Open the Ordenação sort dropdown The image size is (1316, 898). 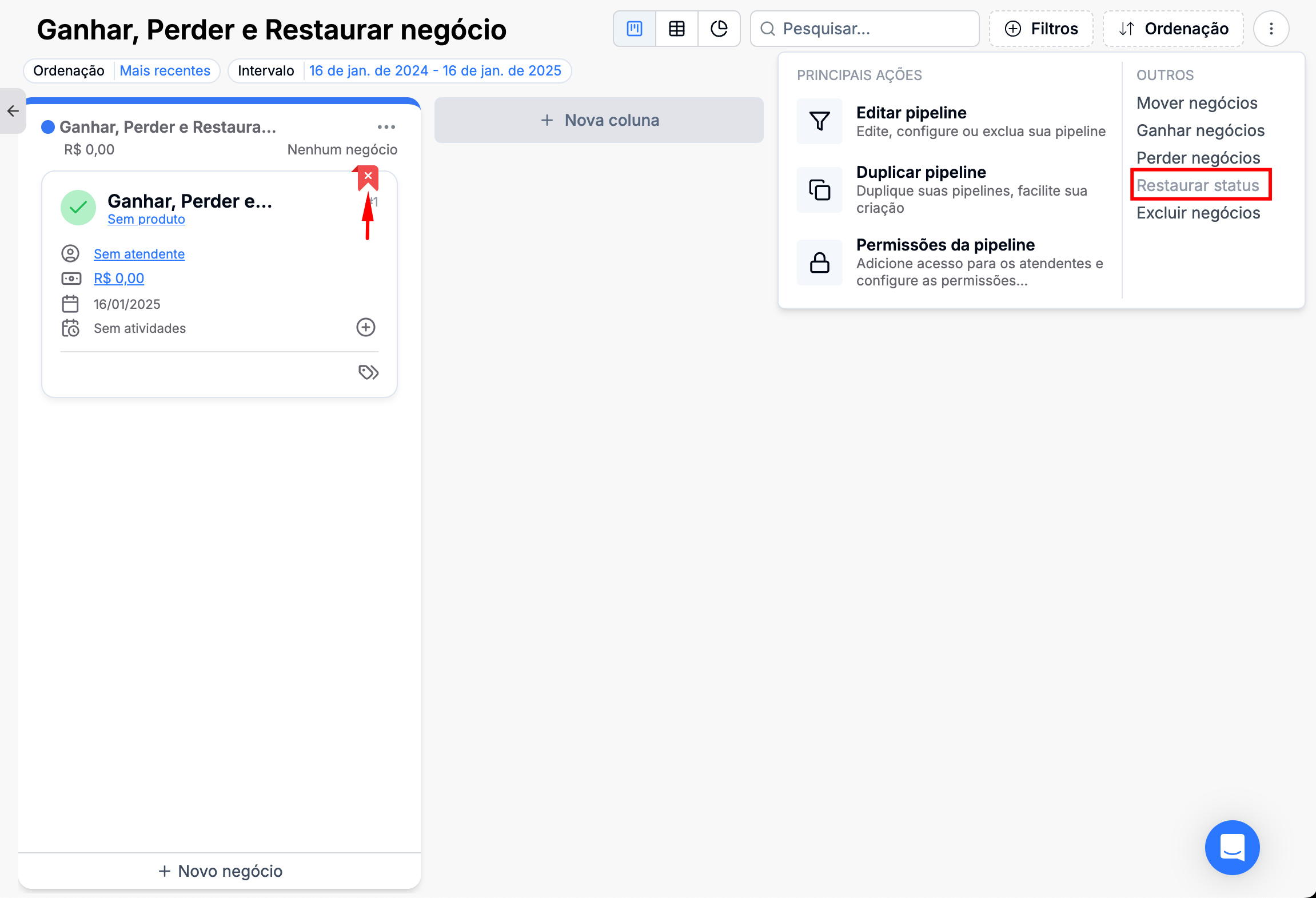point(1173,29)
